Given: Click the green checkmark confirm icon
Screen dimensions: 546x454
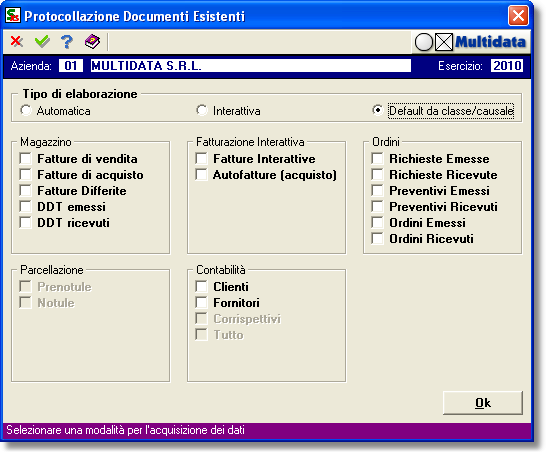Looking at the screenshot, I should click(x=42, y=41).
